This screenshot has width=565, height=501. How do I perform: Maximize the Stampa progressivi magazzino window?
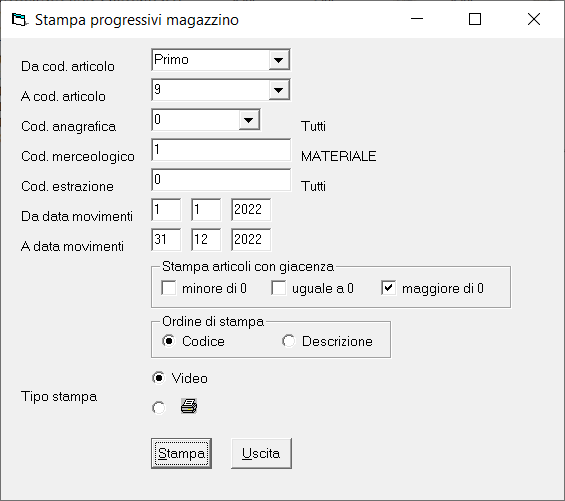point(475,19)
